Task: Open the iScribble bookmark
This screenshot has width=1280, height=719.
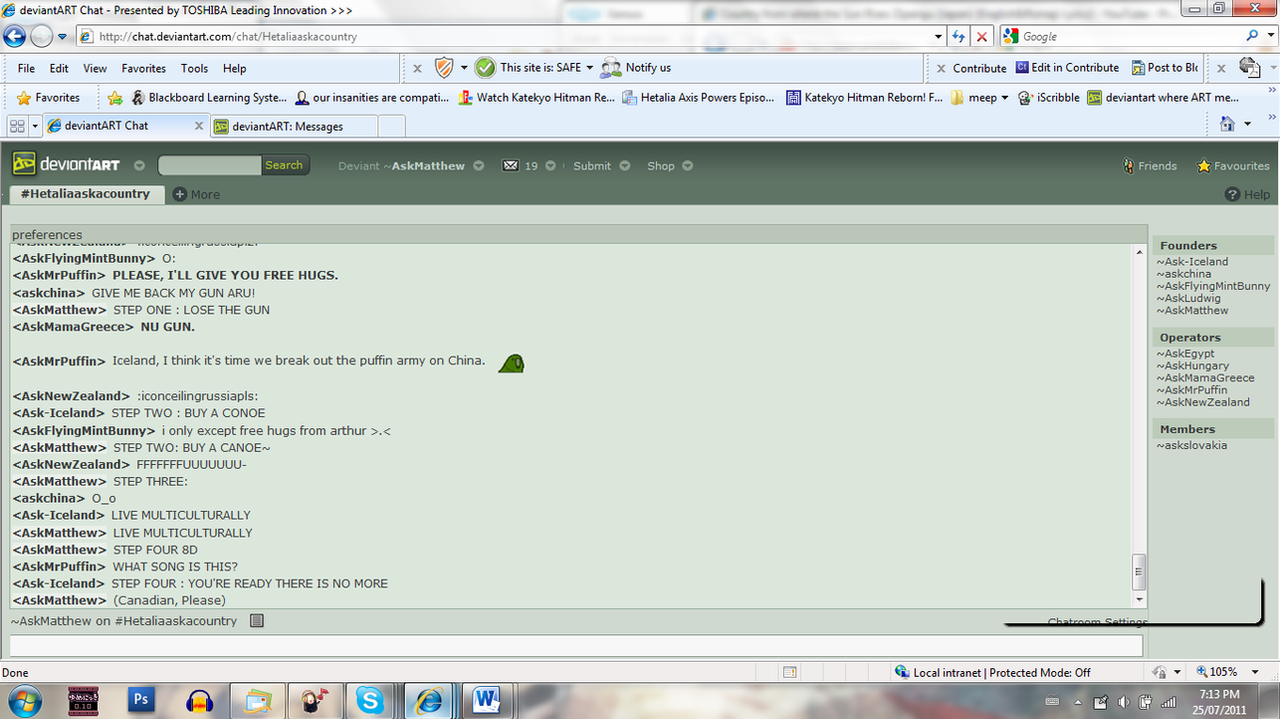Action: [1049, 97]
